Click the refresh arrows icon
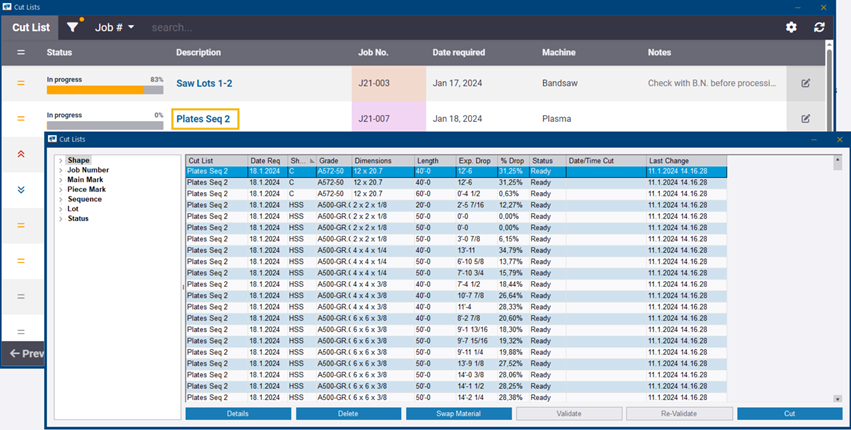 coord(820,27)
